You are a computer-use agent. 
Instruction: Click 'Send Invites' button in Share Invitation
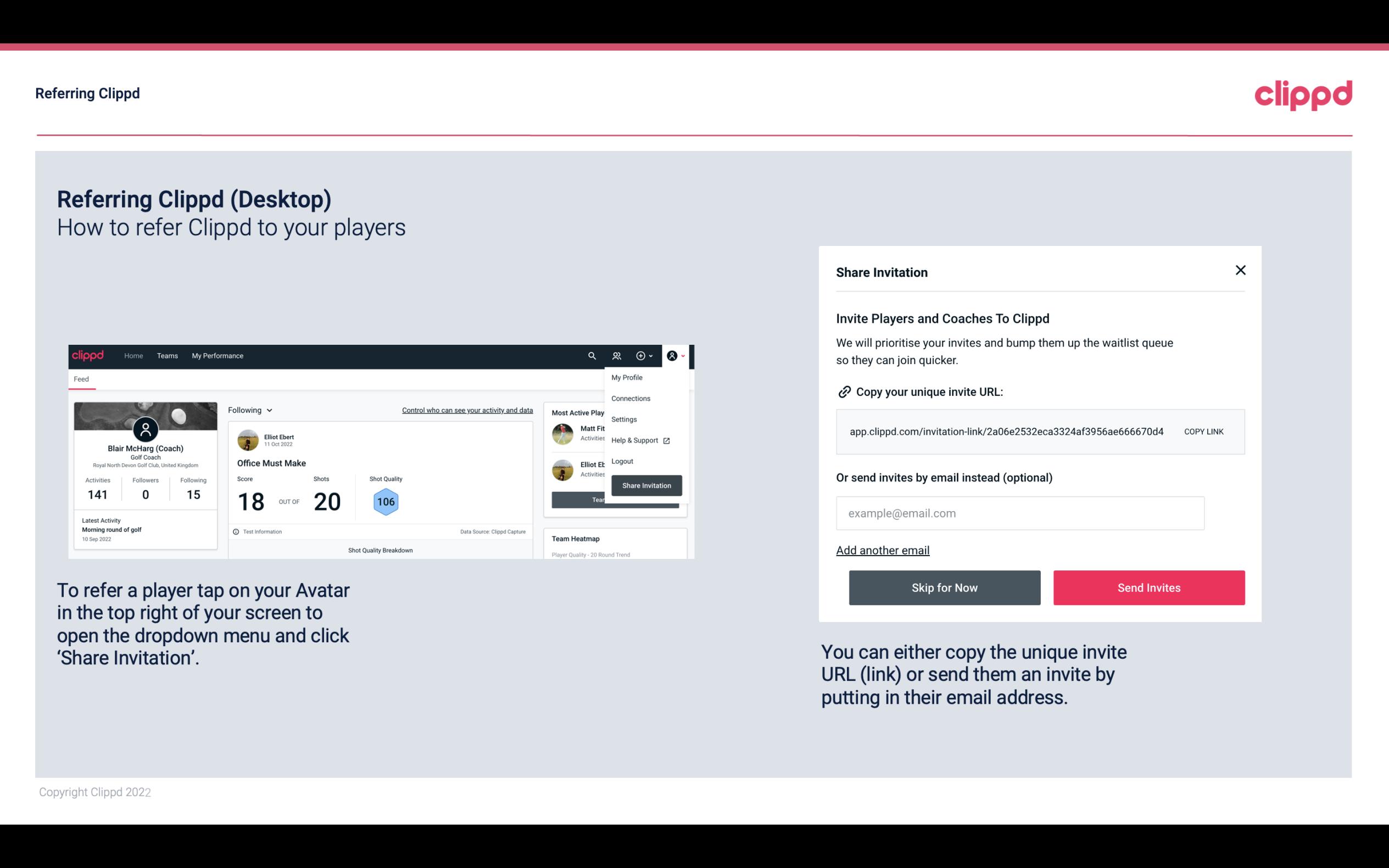(1149, 587)
